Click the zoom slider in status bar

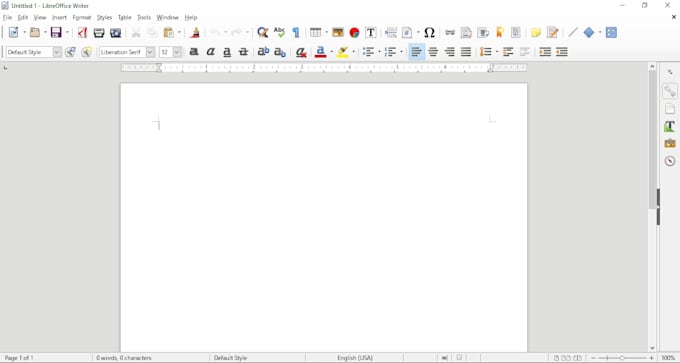tap(623, 358)
